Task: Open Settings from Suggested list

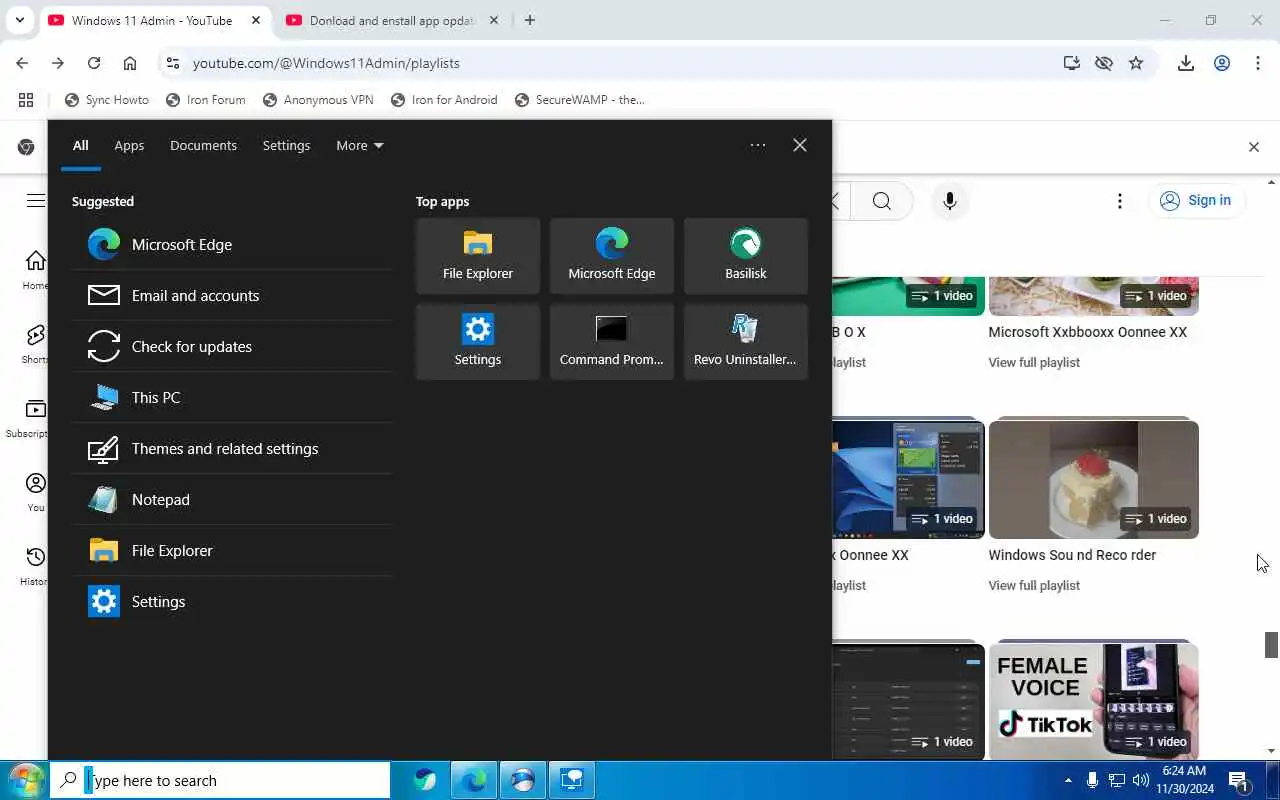Action: 232,601
